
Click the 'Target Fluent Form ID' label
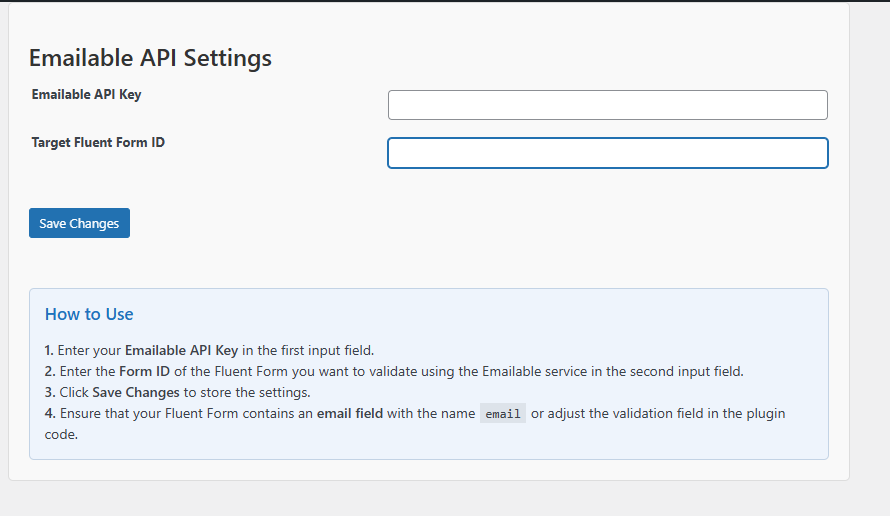coord(98,142)
